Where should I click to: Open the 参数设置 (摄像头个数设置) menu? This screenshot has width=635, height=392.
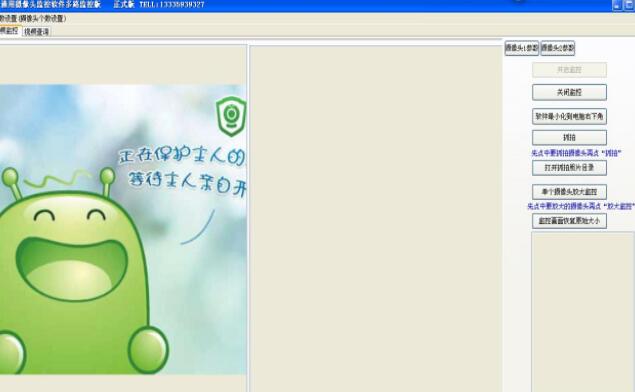[32, 18]
